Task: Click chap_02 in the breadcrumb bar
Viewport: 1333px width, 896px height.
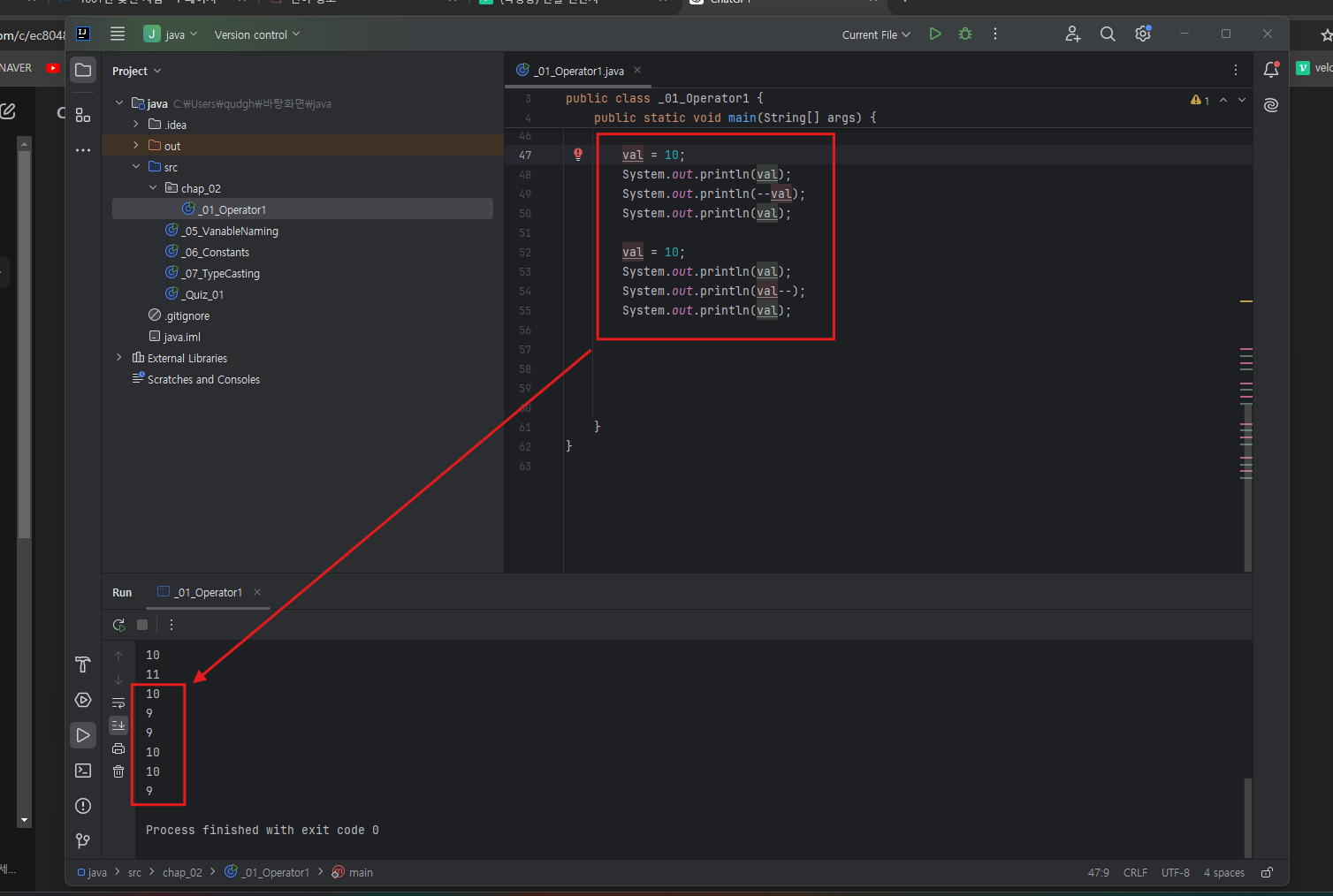Action: coord(182,872)
